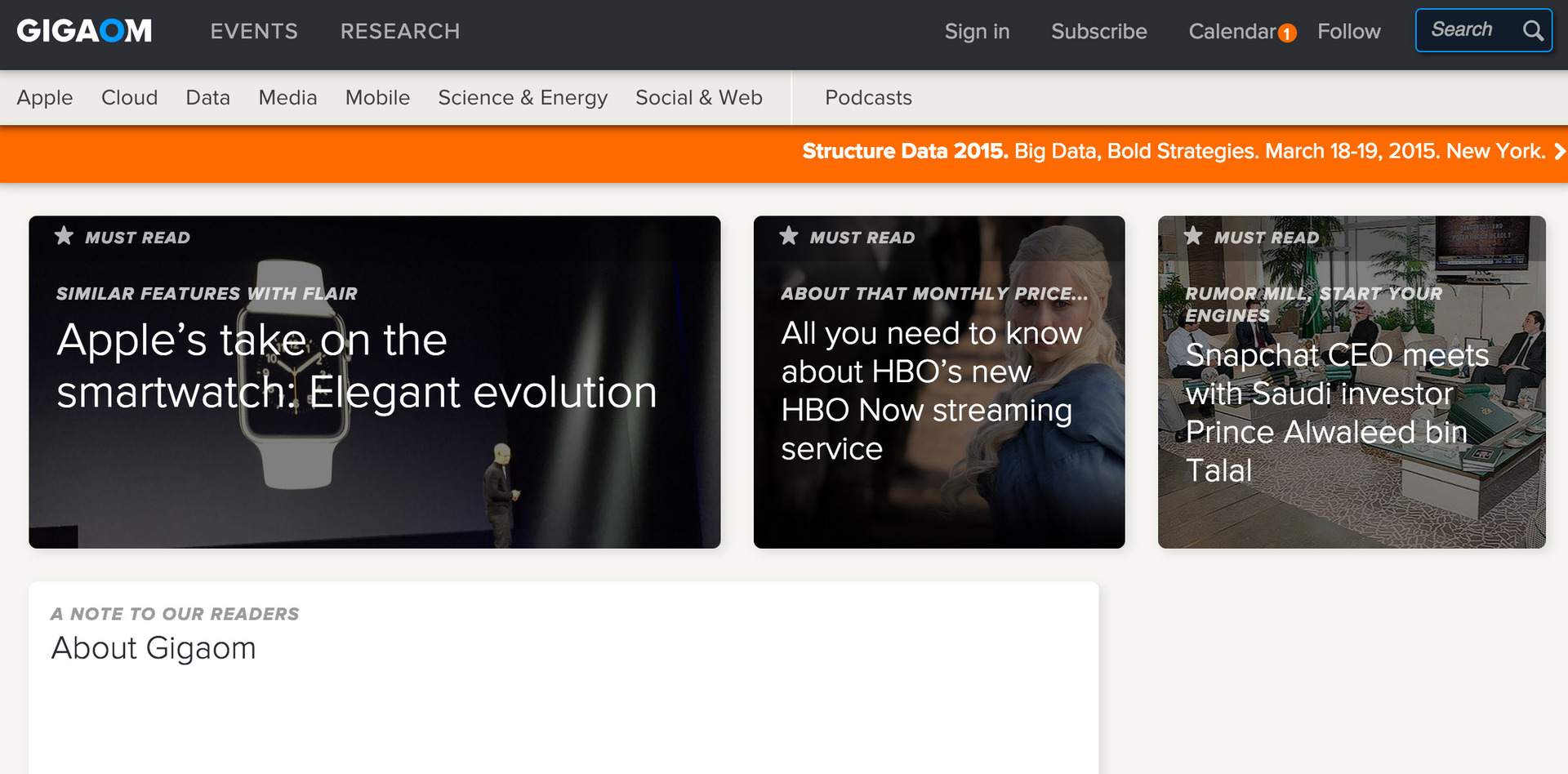Viewport: 1568px width, 774px height.
Task: Click Must Read label on HBO card
Action: coord(862,238)
